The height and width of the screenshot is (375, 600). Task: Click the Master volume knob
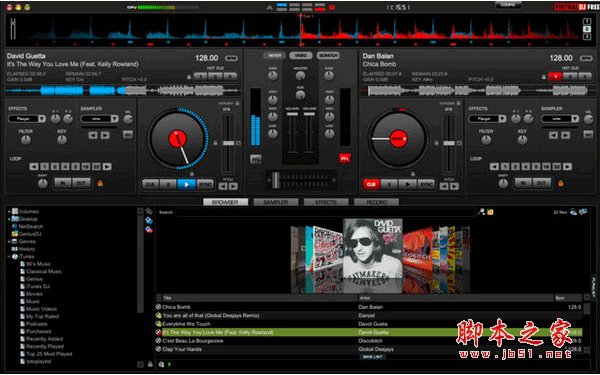click(300, 76)
